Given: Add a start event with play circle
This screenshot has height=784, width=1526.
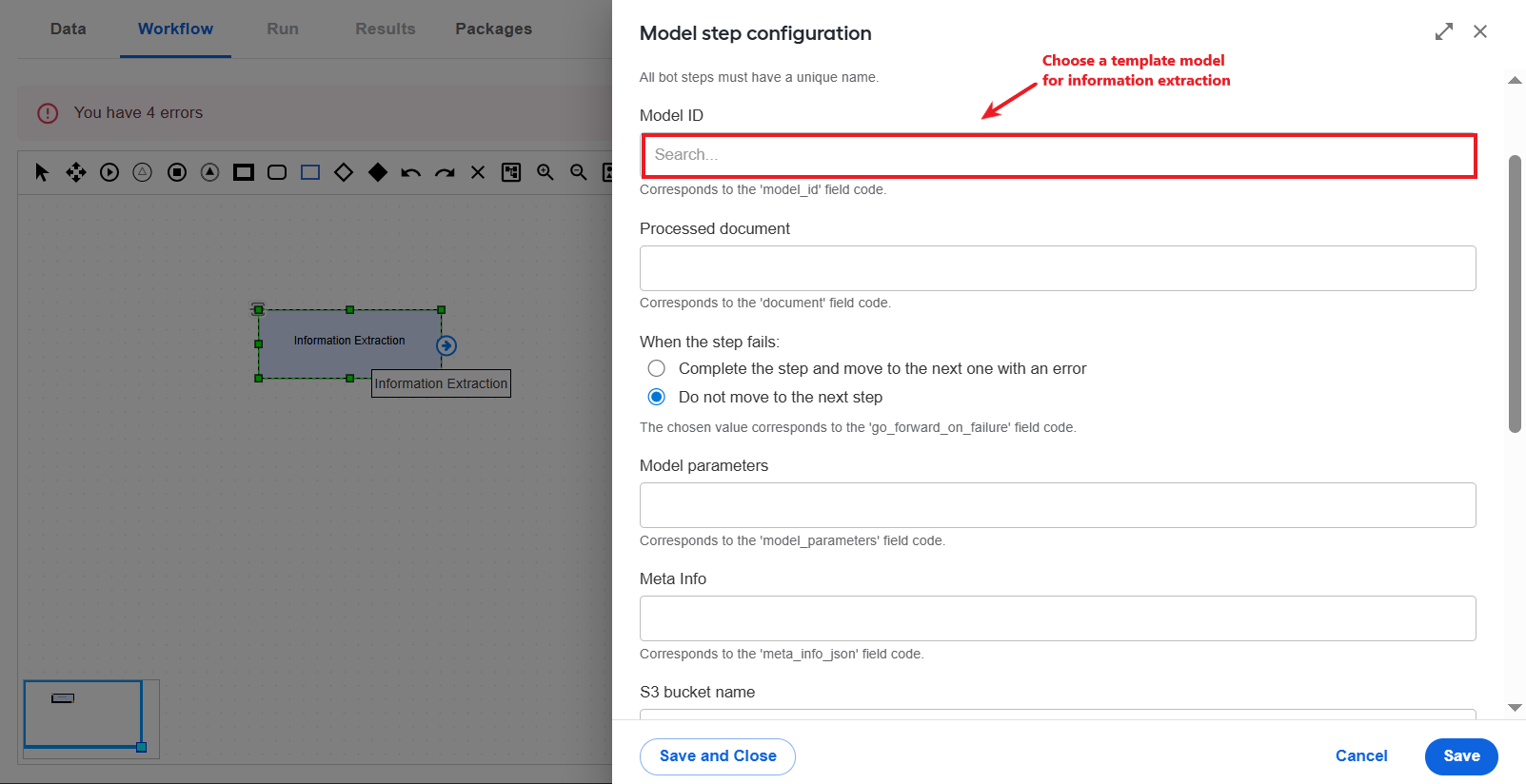Looking at the screenshot, I should tap(109, 172).
